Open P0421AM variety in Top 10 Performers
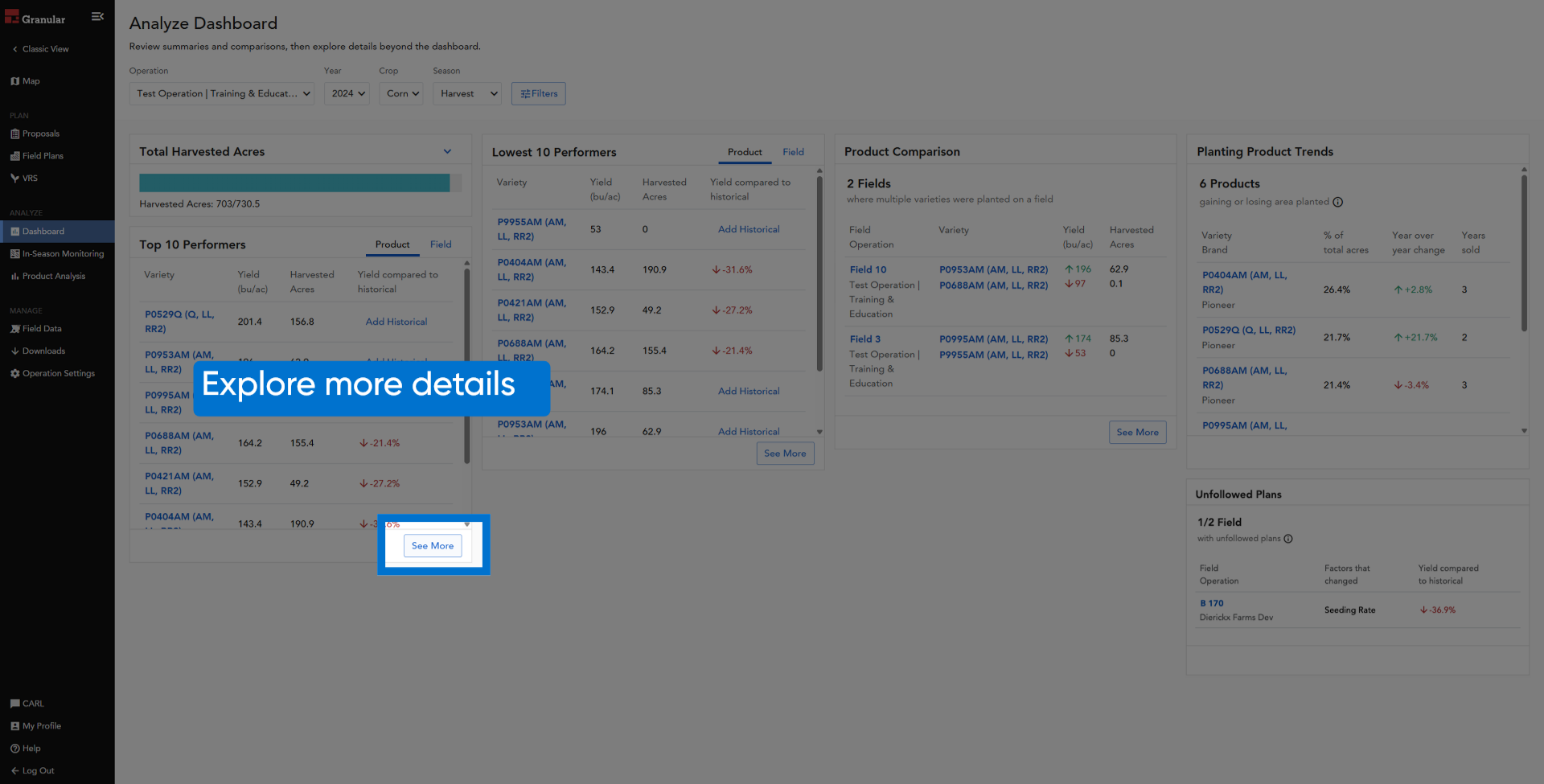Image resolution: width=1544 pixels, height=784 pixels. point(179,484)
